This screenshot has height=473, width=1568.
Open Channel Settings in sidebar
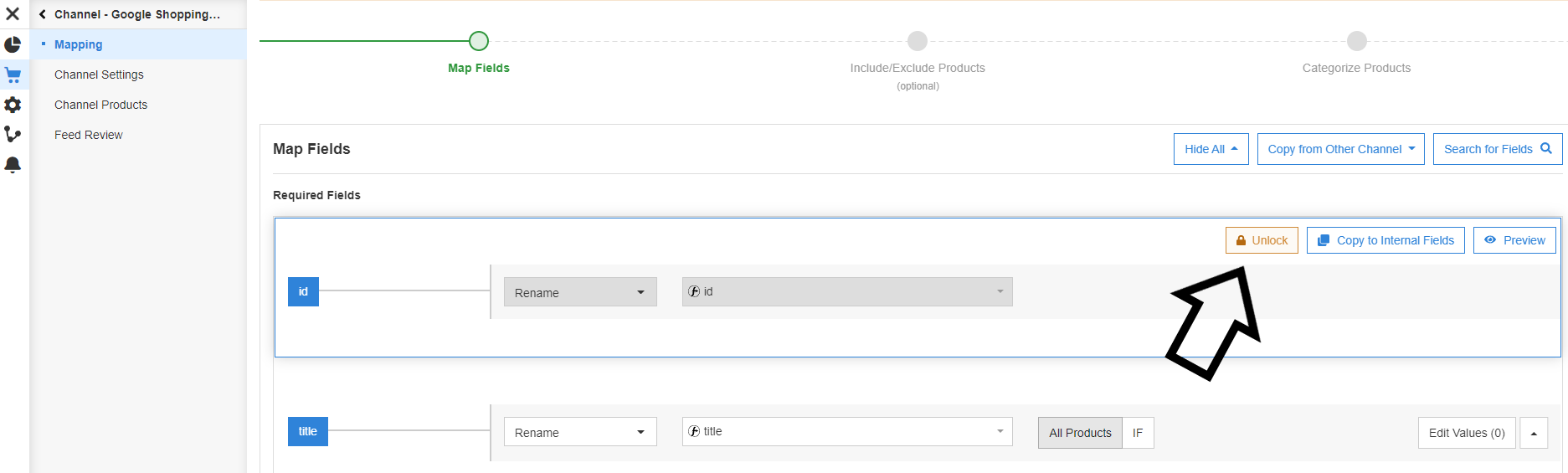(x=99, y=75)
